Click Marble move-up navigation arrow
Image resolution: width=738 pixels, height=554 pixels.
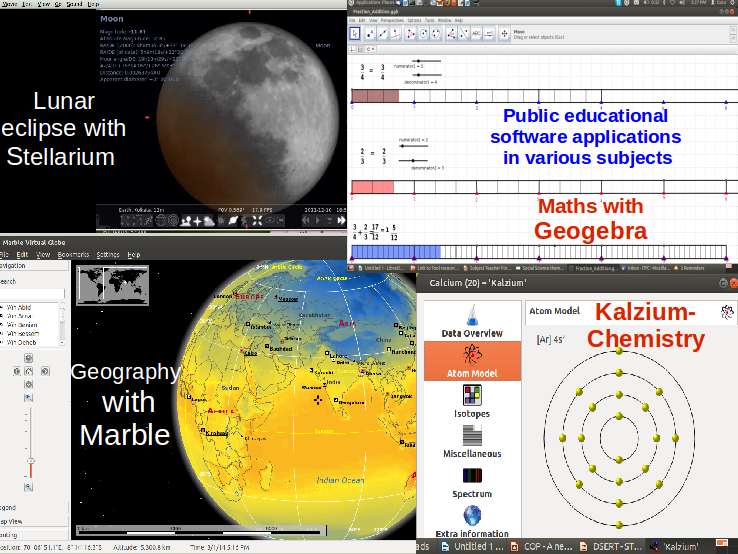point(28,358)
